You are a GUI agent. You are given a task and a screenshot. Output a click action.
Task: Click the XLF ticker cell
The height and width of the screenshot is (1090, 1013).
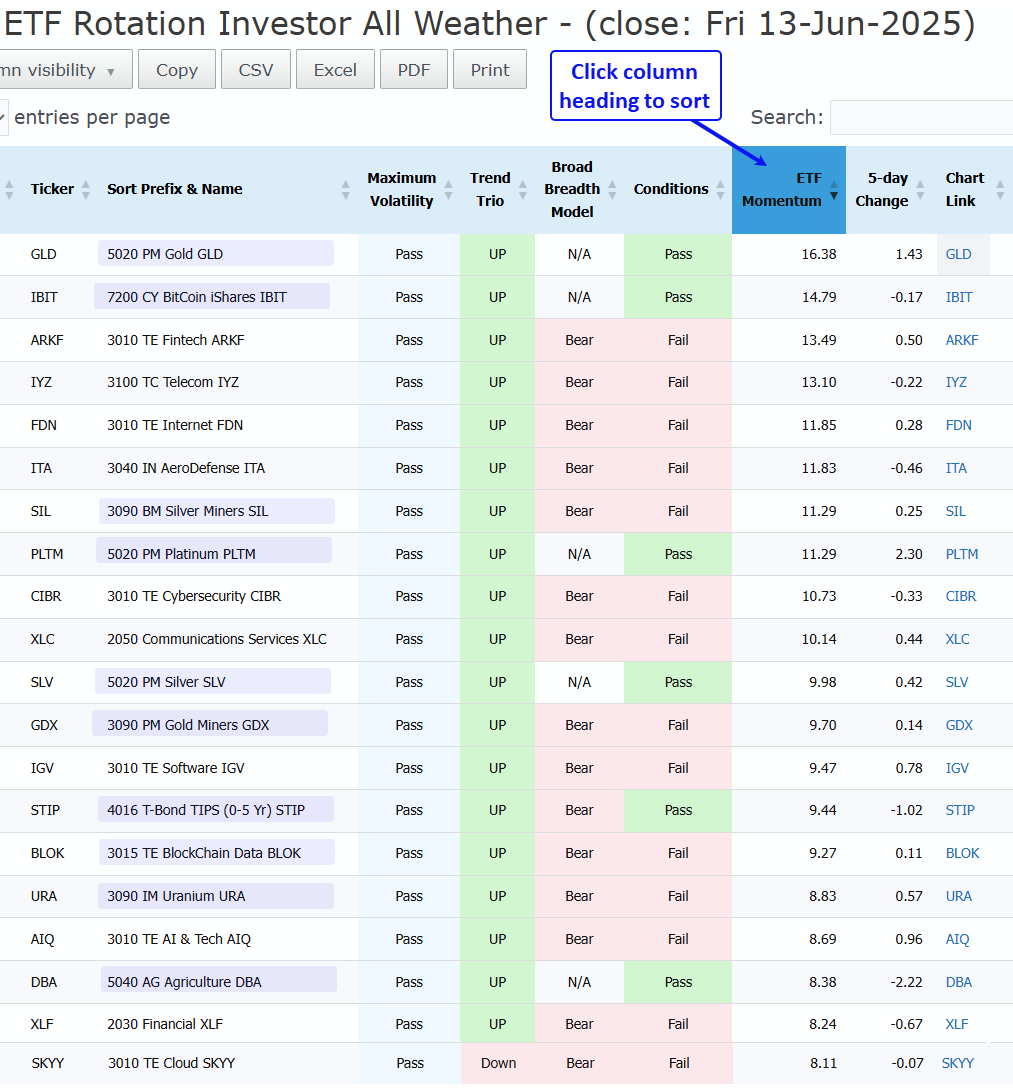(42, 1025)
